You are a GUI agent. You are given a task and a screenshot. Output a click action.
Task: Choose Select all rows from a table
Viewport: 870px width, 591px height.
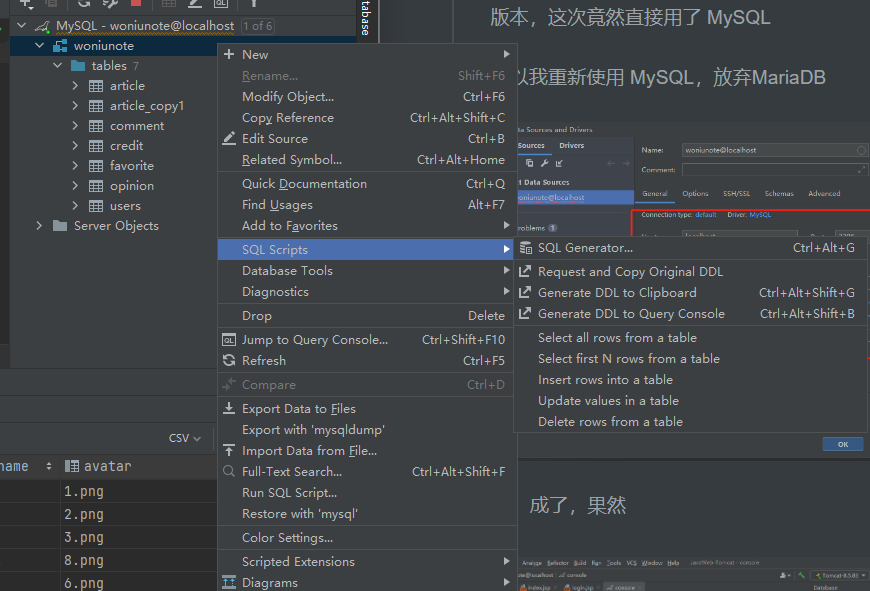(x=690, y=337)
